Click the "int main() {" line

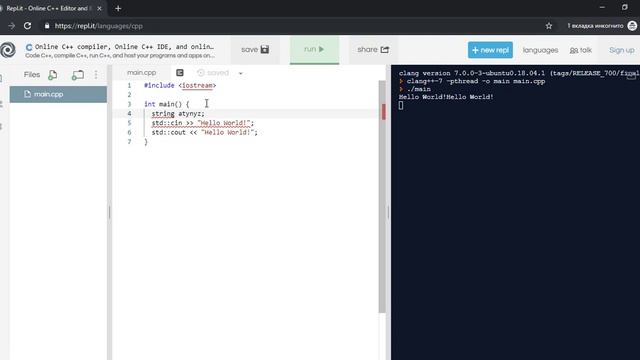(x=167, y=104)
